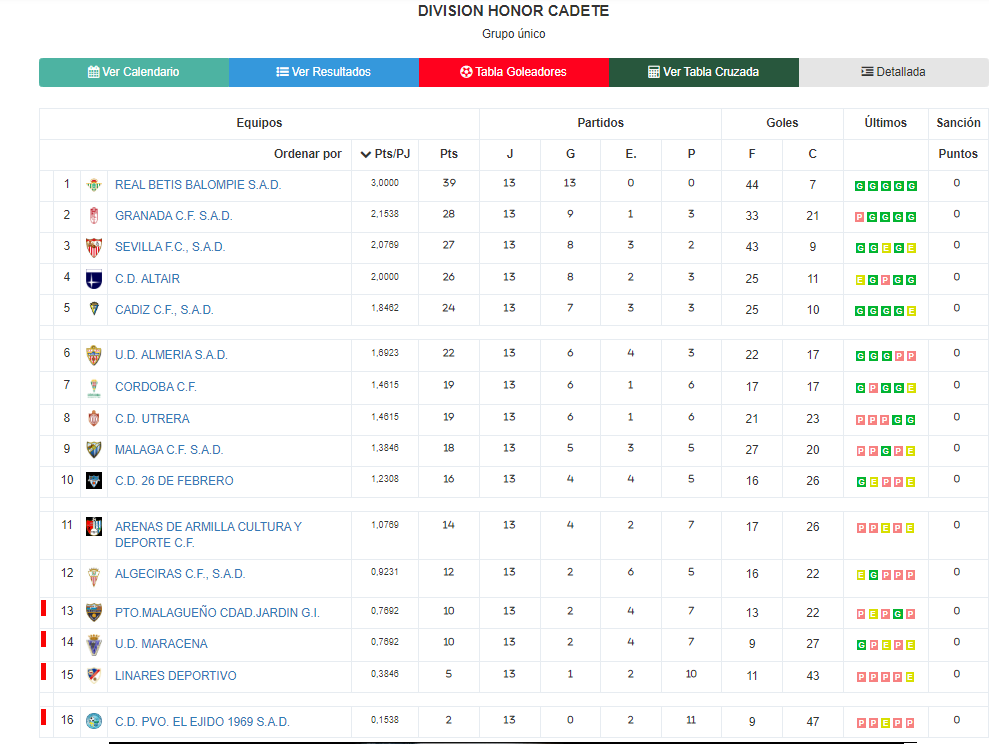Sort by the J matches played header
The width and height of the screenshot is (989, 744).
510,154
